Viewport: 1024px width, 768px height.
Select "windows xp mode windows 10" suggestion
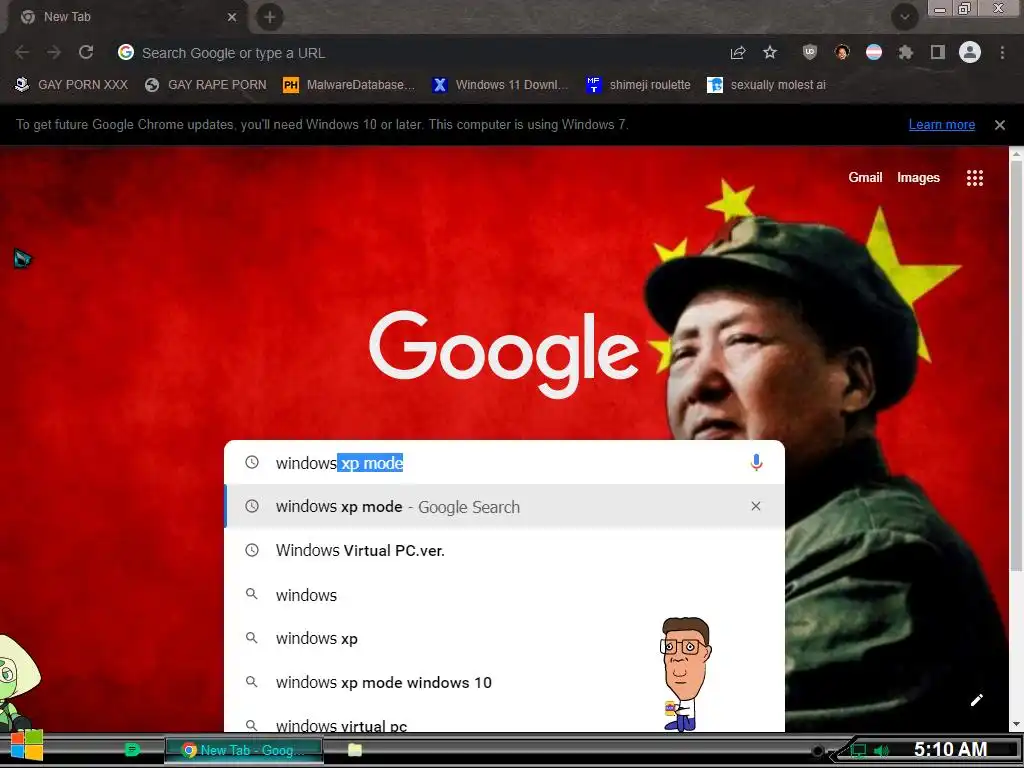tap(504, 682)
